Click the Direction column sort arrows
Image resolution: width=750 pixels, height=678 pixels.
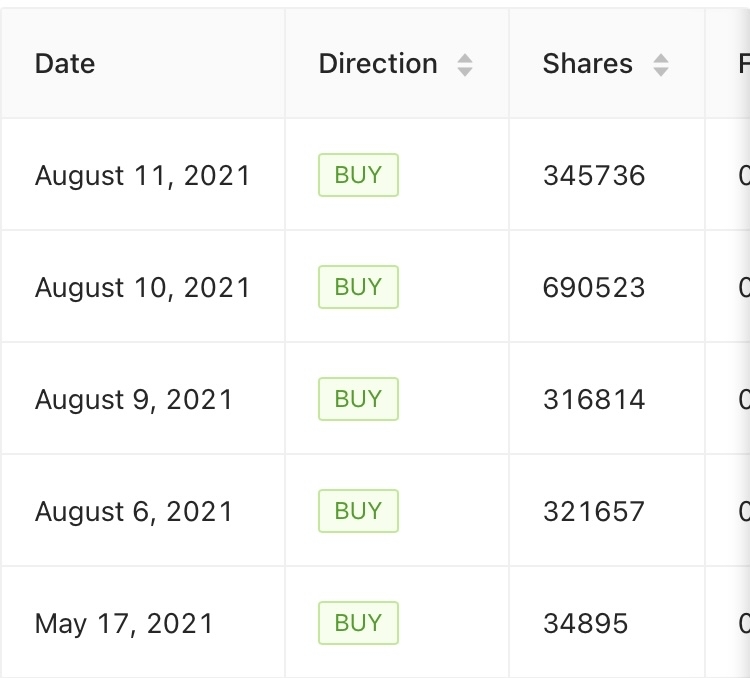click(x=465, y=65)
